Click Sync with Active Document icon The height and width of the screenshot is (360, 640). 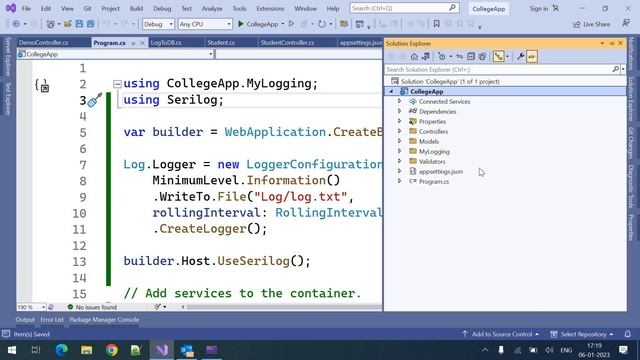(x=460, y=56)
